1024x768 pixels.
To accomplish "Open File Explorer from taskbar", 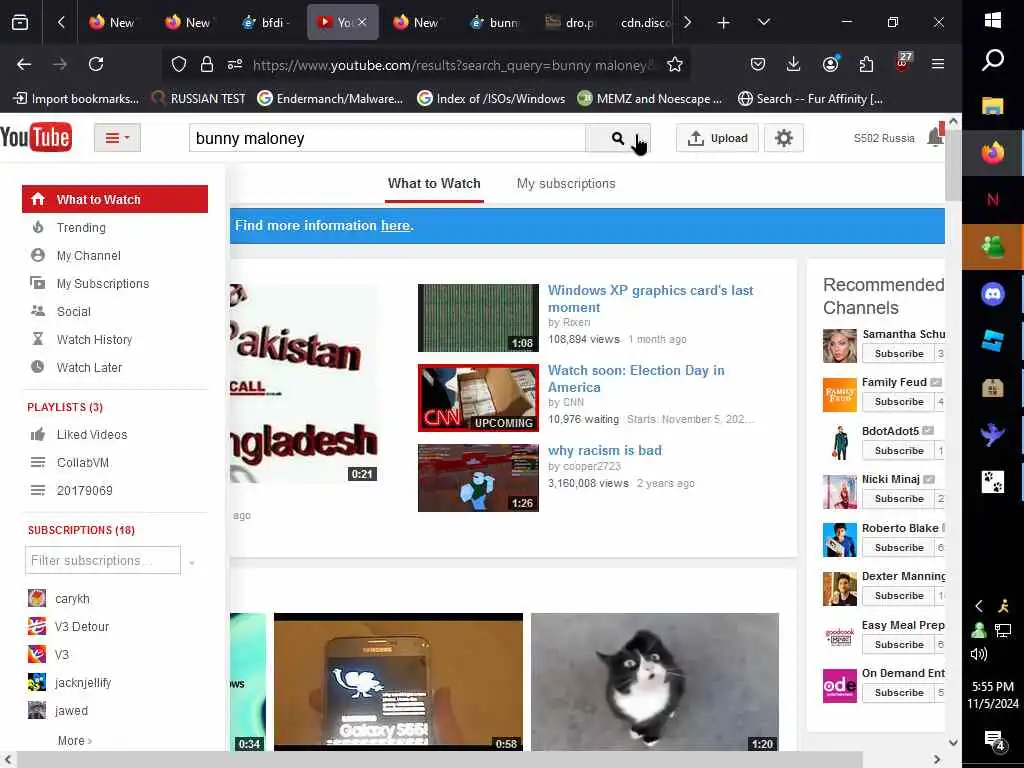I will pyautogui.click(x=993, y=106).
